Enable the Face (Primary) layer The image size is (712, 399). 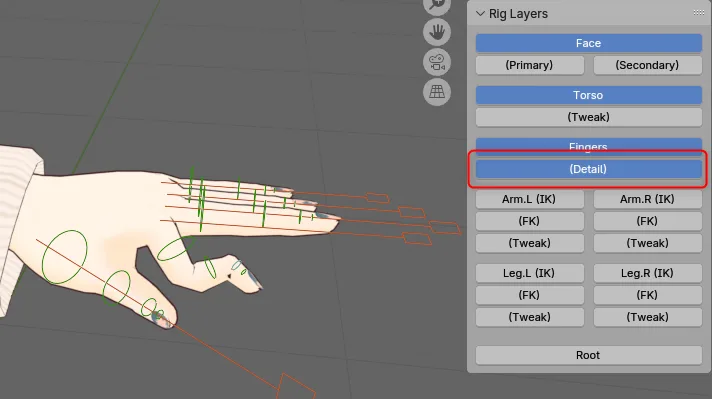tap(529, 65)
